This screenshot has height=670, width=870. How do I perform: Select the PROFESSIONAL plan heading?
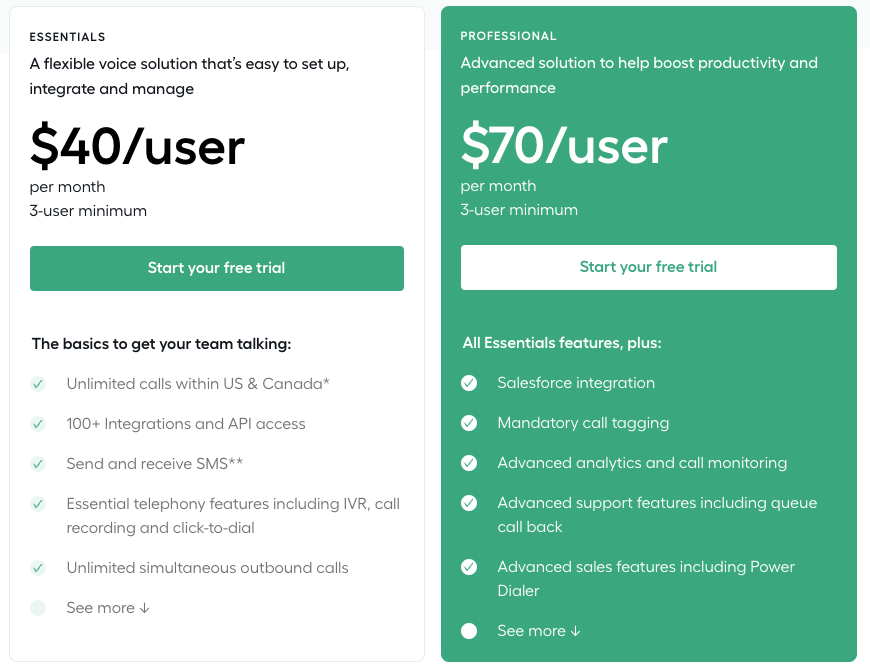[508, 36]
